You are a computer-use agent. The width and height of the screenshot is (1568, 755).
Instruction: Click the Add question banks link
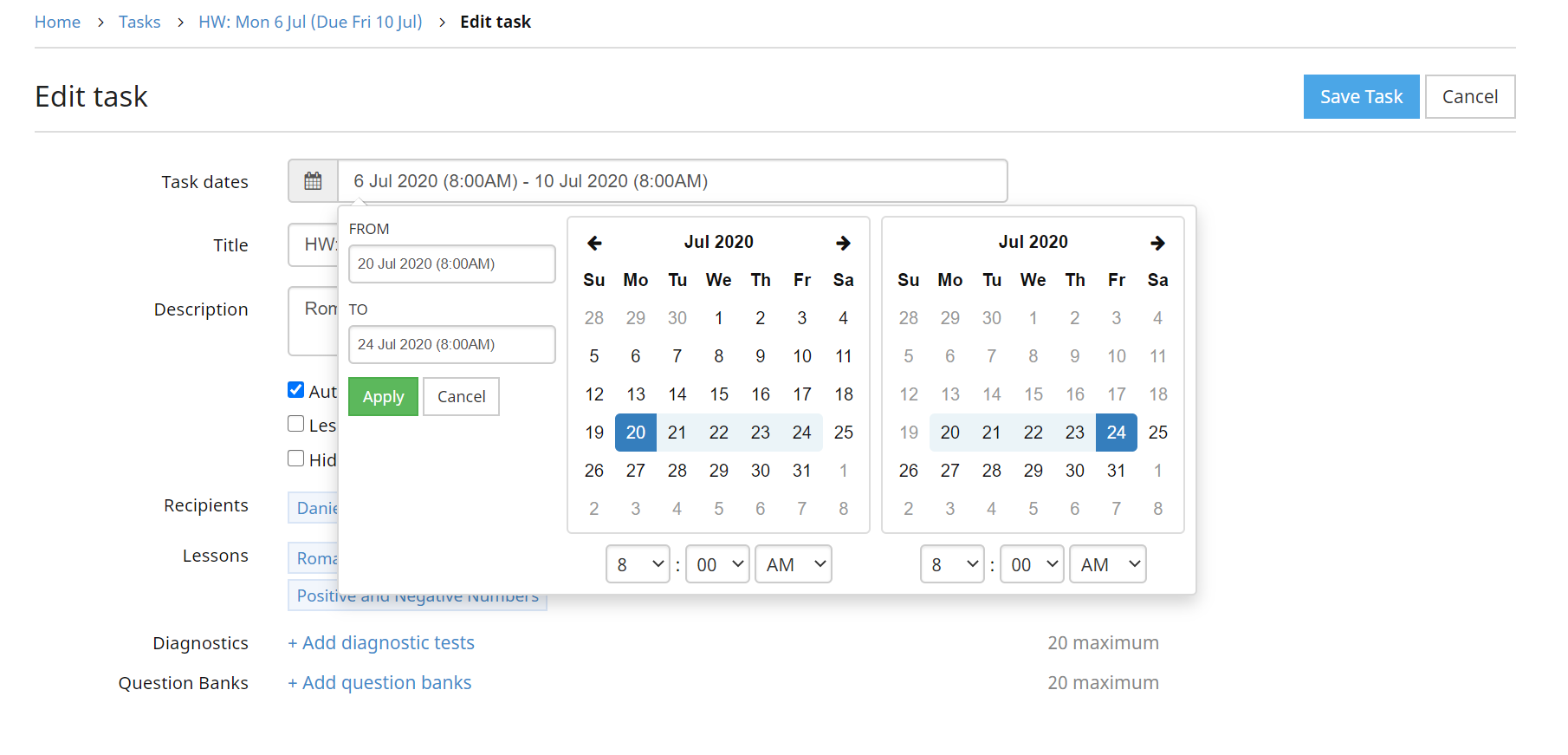point(379,683)
